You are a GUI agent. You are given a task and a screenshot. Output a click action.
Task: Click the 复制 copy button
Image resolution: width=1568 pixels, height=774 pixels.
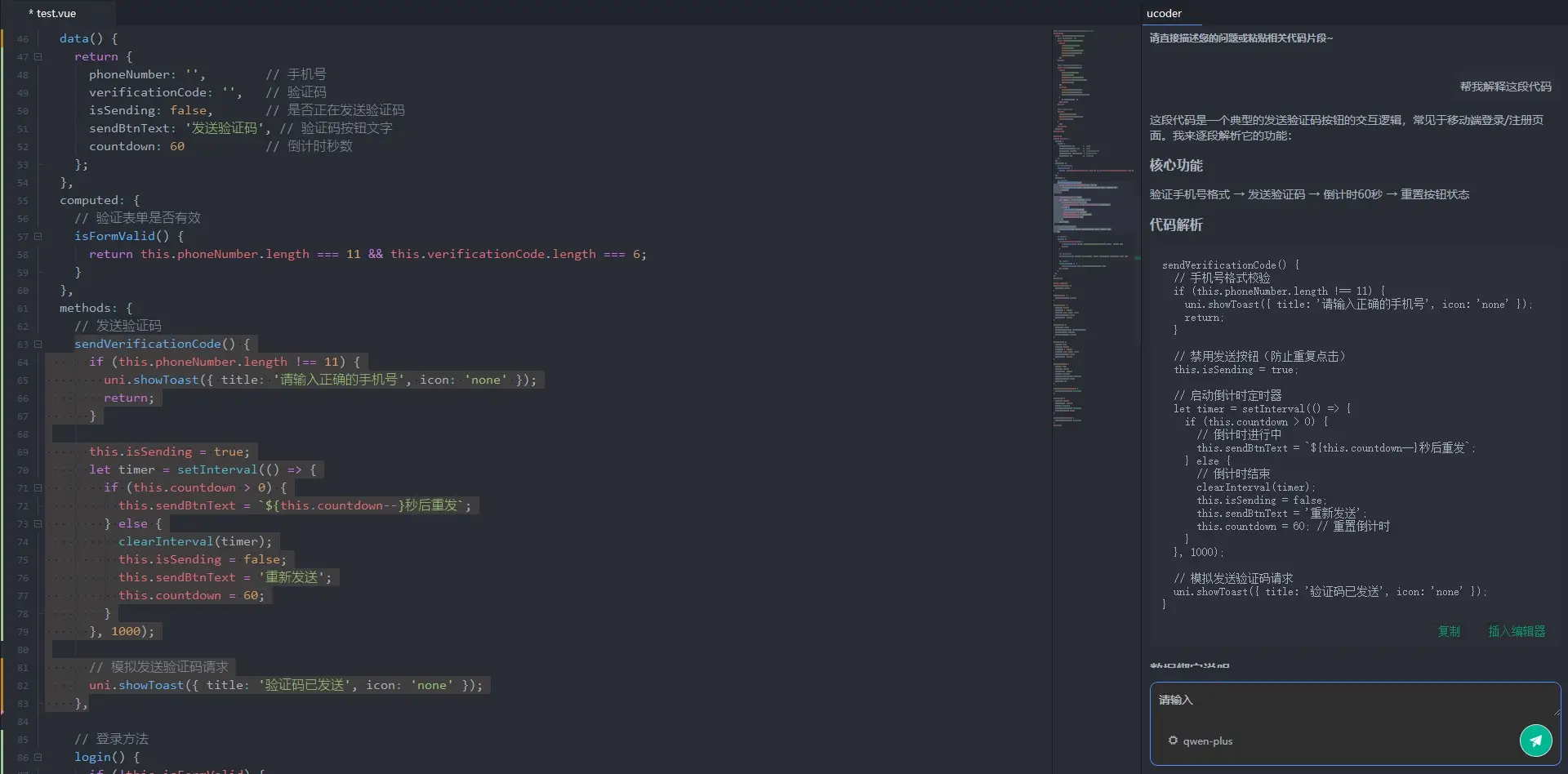tap(1448, 631)
